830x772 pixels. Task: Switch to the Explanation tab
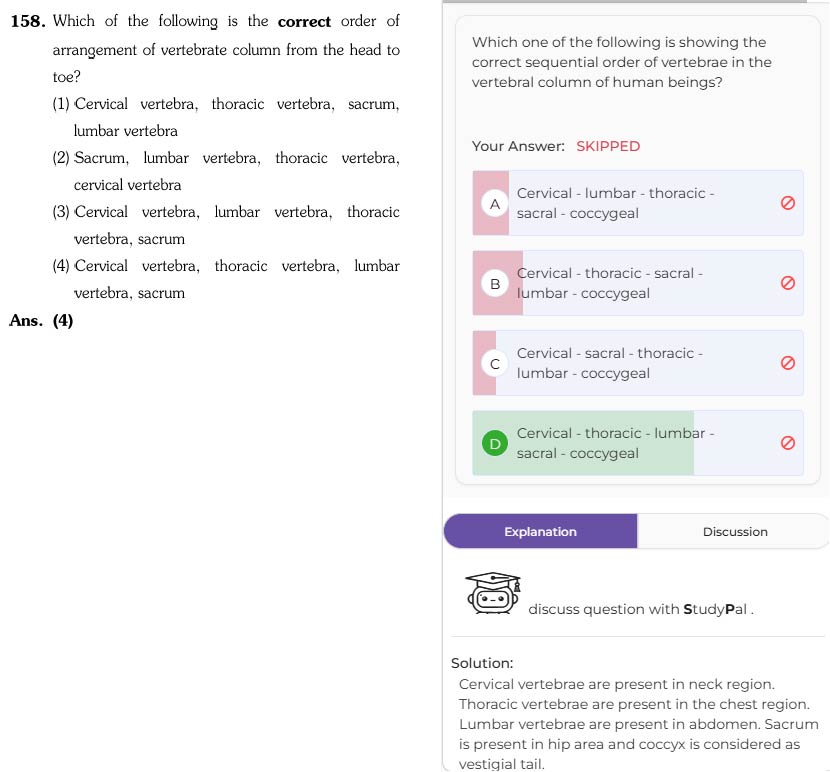(540, 531)
